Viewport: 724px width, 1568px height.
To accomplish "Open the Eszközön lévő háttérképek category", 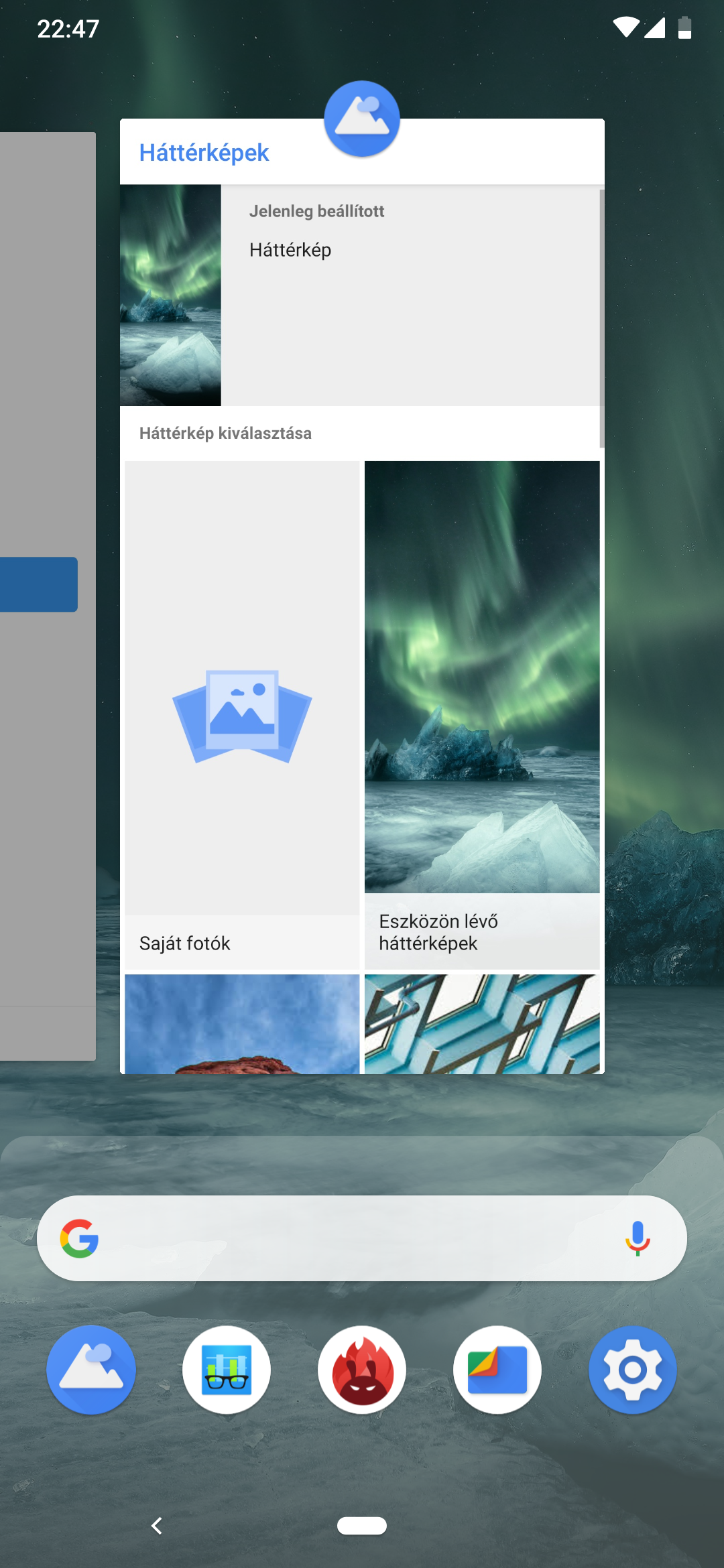I will click(x=482, y=715).
